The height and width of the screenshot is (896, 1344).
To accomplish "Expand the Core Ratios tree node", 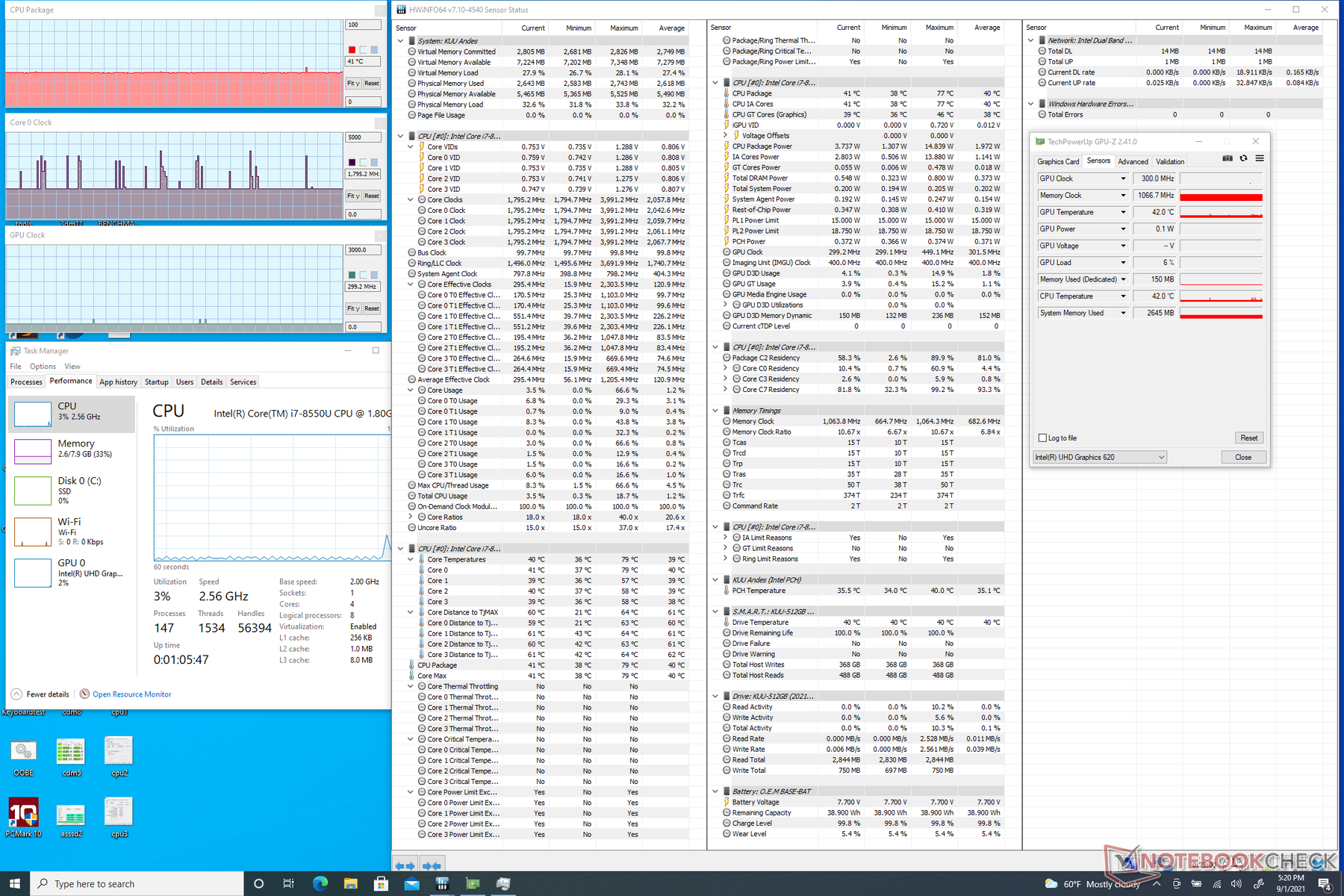I will point(411,517).
